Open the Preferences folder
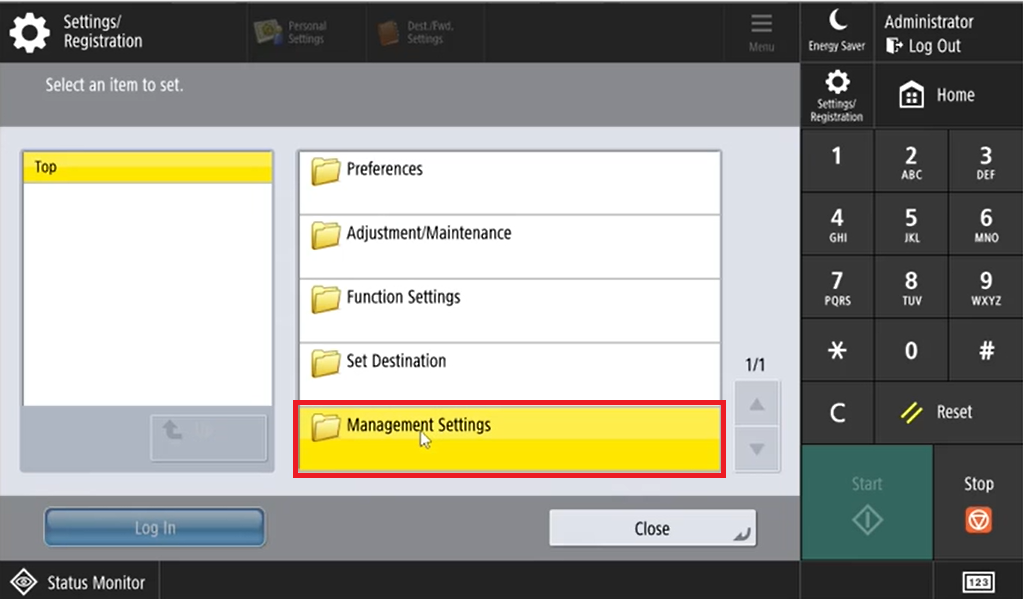This screenshot has width=1023, height=599. click(x=509, y=182)
